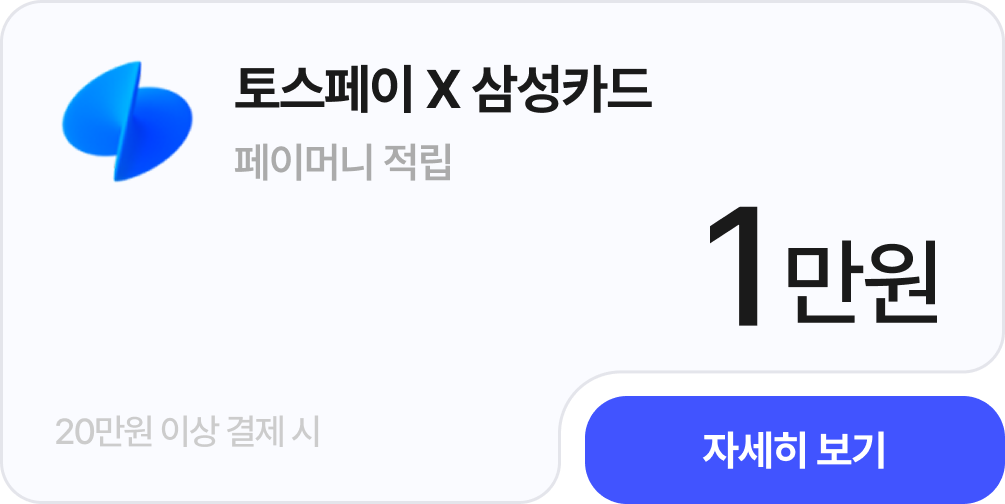Click the 20만원 이상 결제 시 condition text

(x=187, y=433)
